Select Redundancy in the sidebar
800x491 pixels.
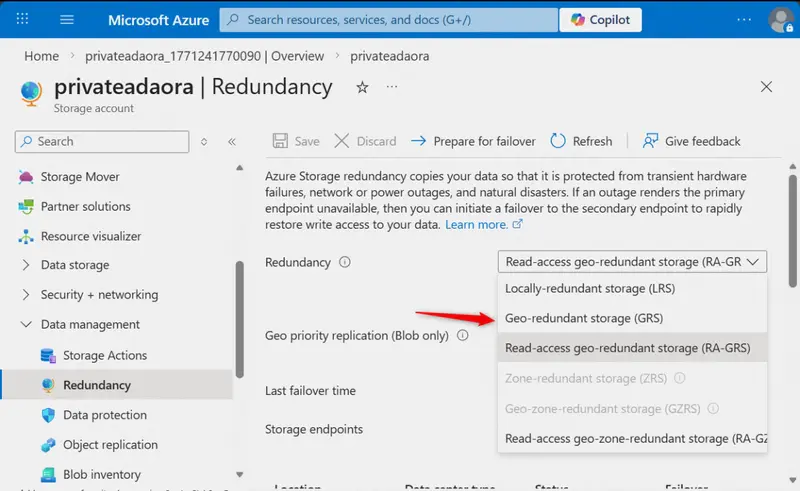(x=117, y=385)
